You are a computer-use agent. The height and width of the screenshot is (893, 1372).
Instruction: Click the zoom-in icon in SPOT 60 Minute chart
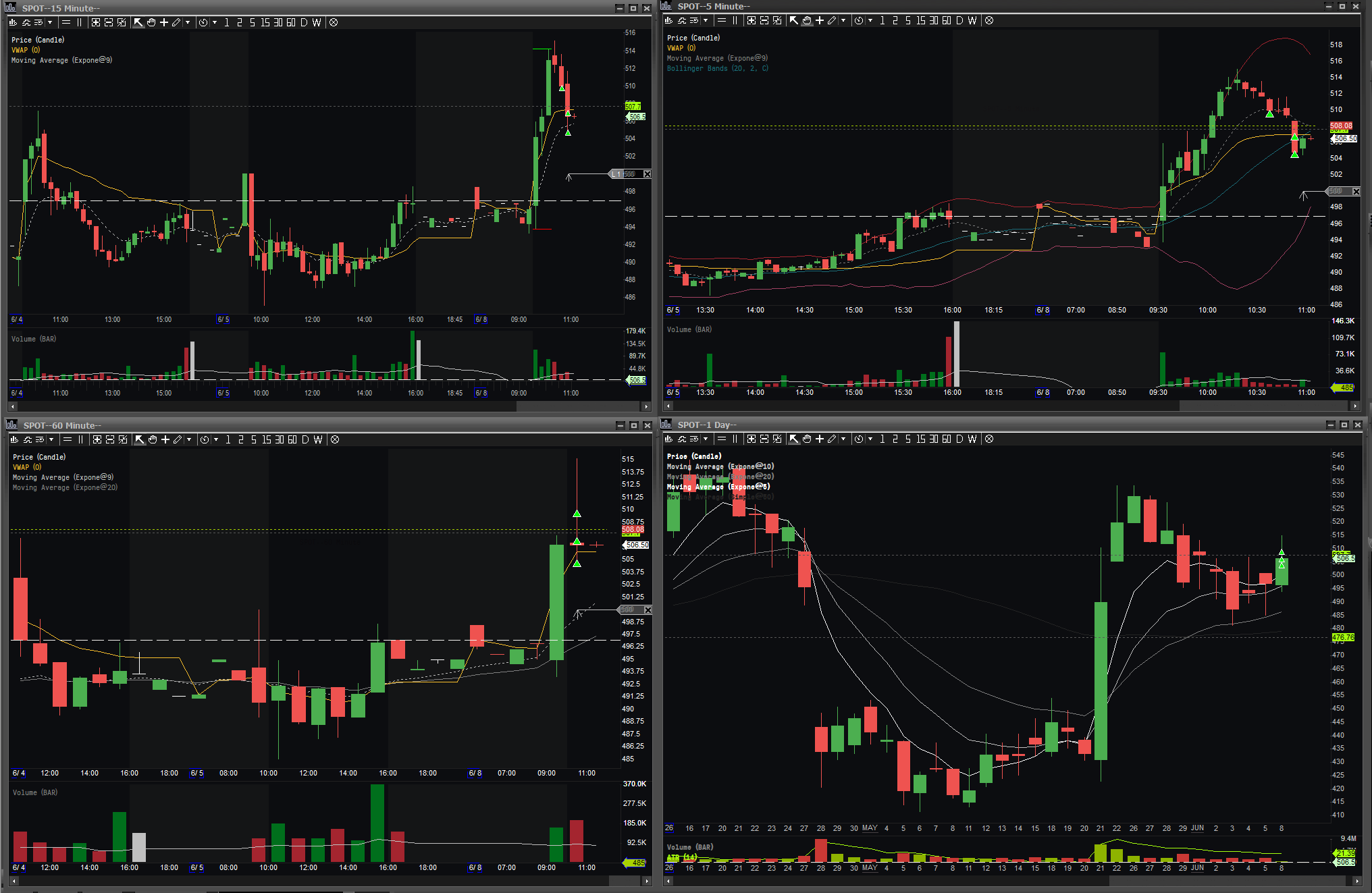(x=97, y=439)
